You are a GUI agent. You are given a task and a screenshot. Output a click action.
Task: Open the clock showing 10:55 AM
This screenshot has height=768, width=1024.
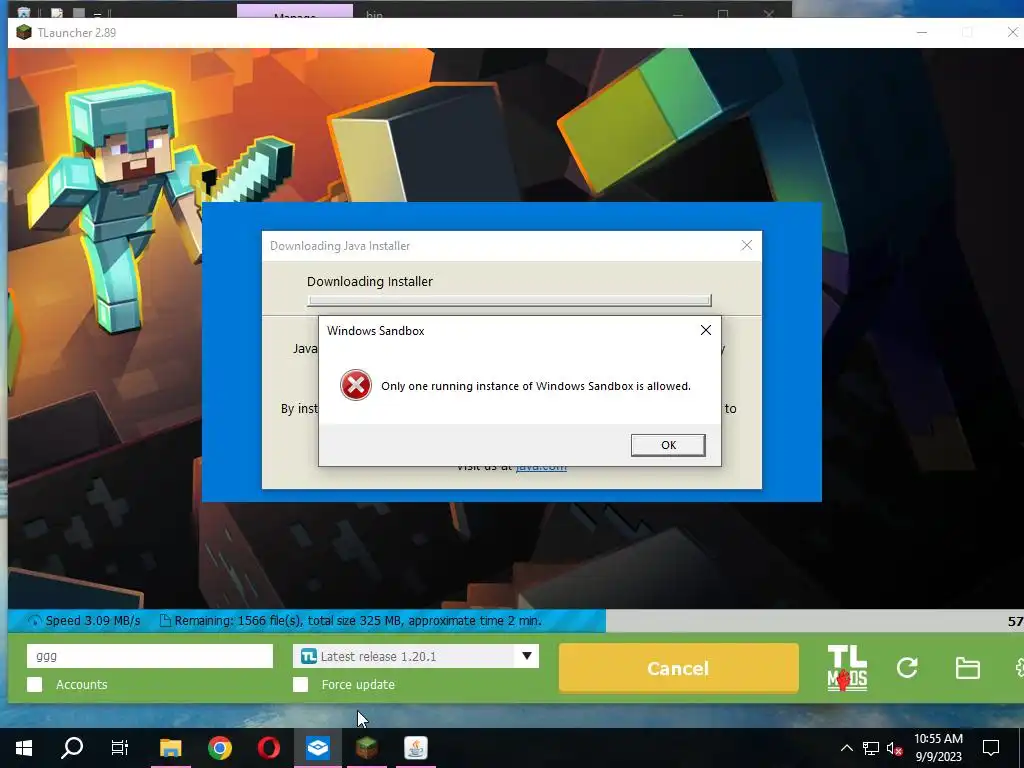(x=938, y=748)
